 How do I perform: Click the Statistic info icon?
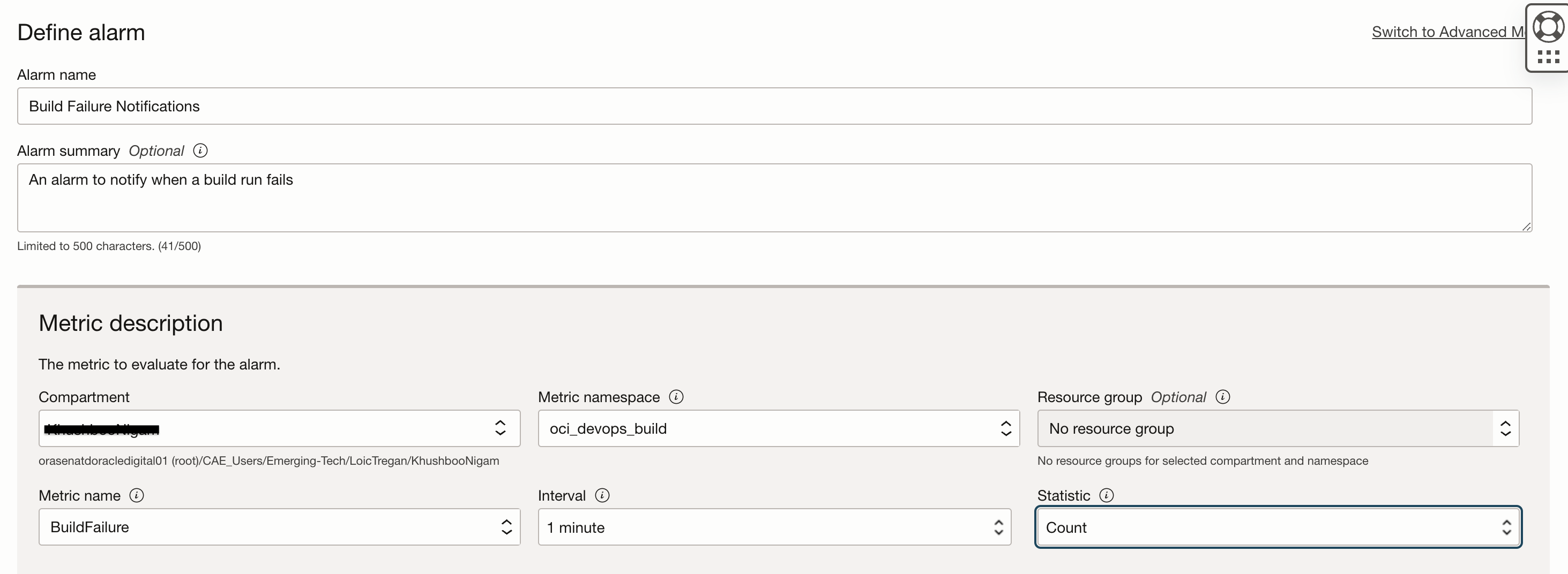point(1106,495)
